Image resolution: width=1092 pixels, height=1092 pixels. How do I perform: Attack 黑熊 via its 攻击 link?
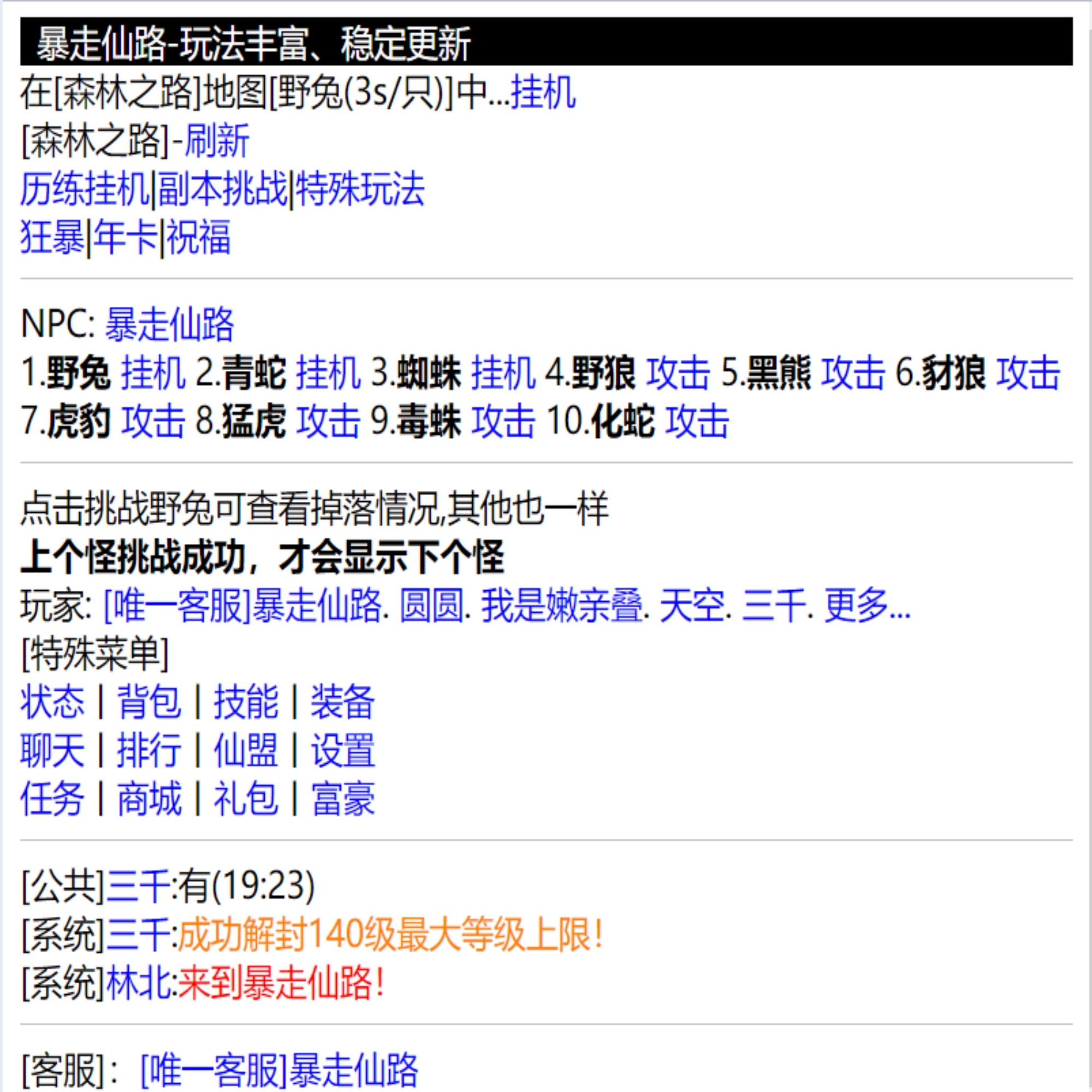pos(852,373)
